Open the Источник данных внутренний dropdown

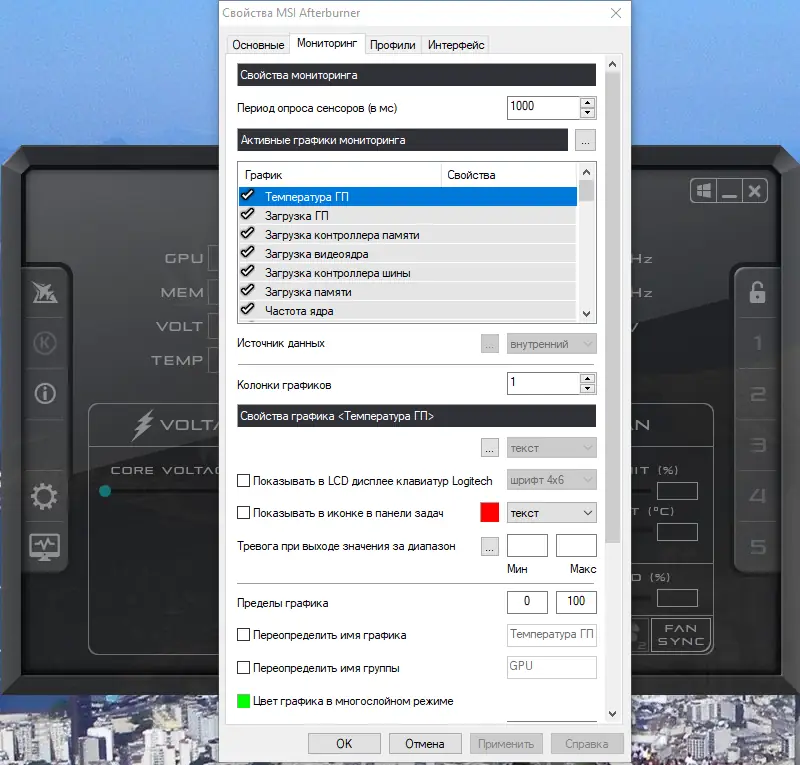[552, 344]
